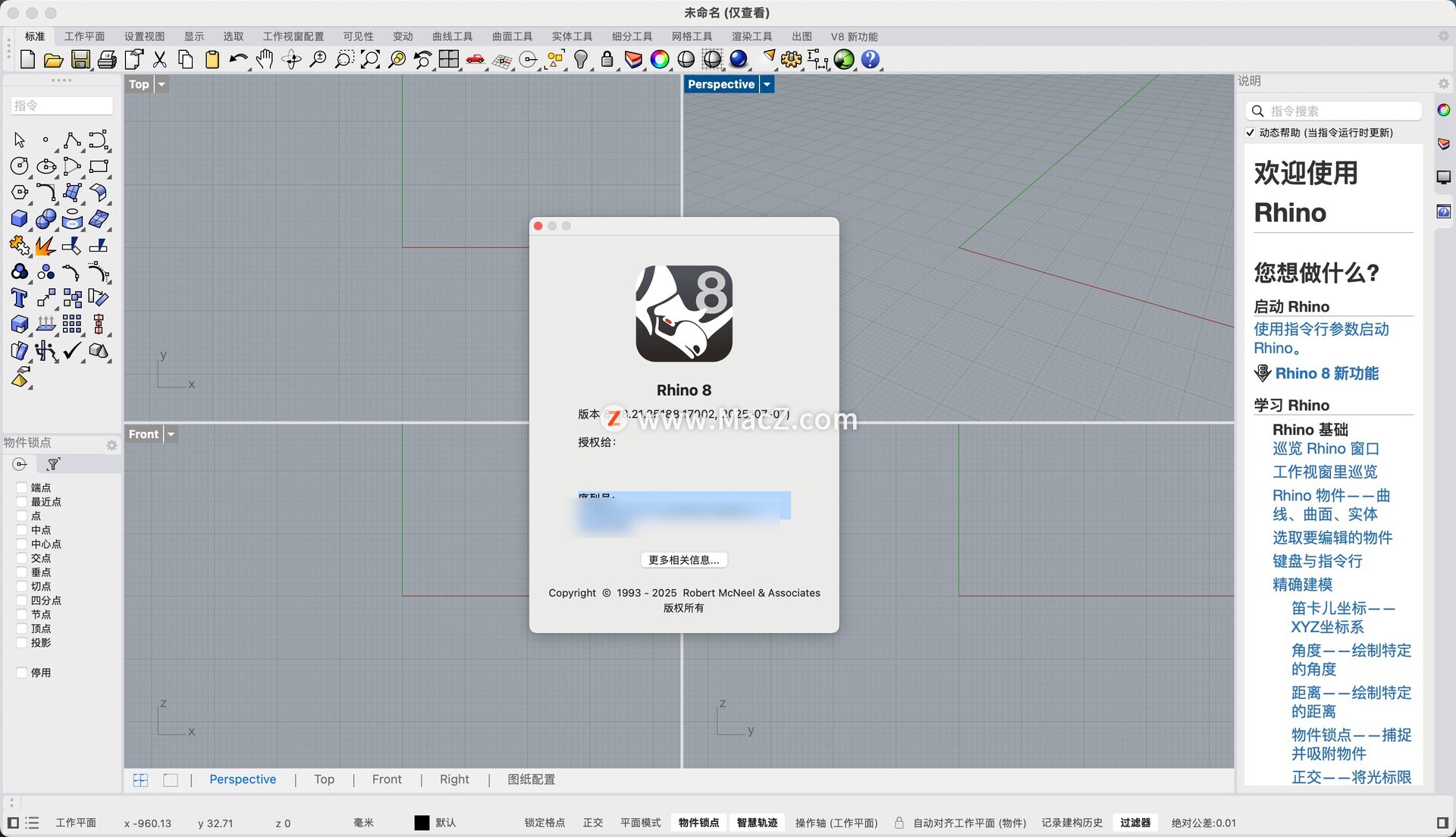Enable the 最近点 object snap
This screenshot has height=837, width=1456.
tap(22, 502)
